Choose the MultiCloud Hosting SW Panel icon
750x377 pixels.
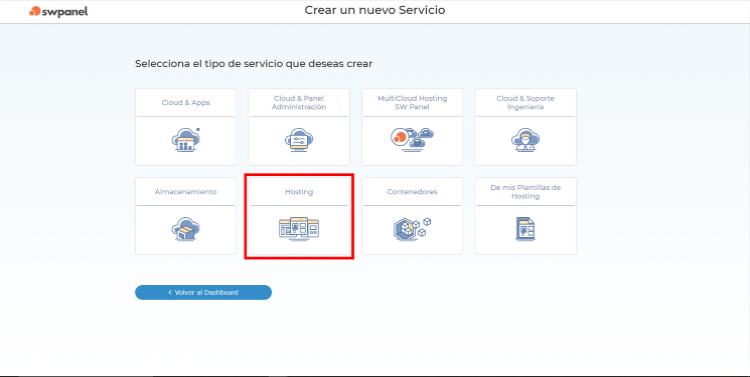(412, 139)
